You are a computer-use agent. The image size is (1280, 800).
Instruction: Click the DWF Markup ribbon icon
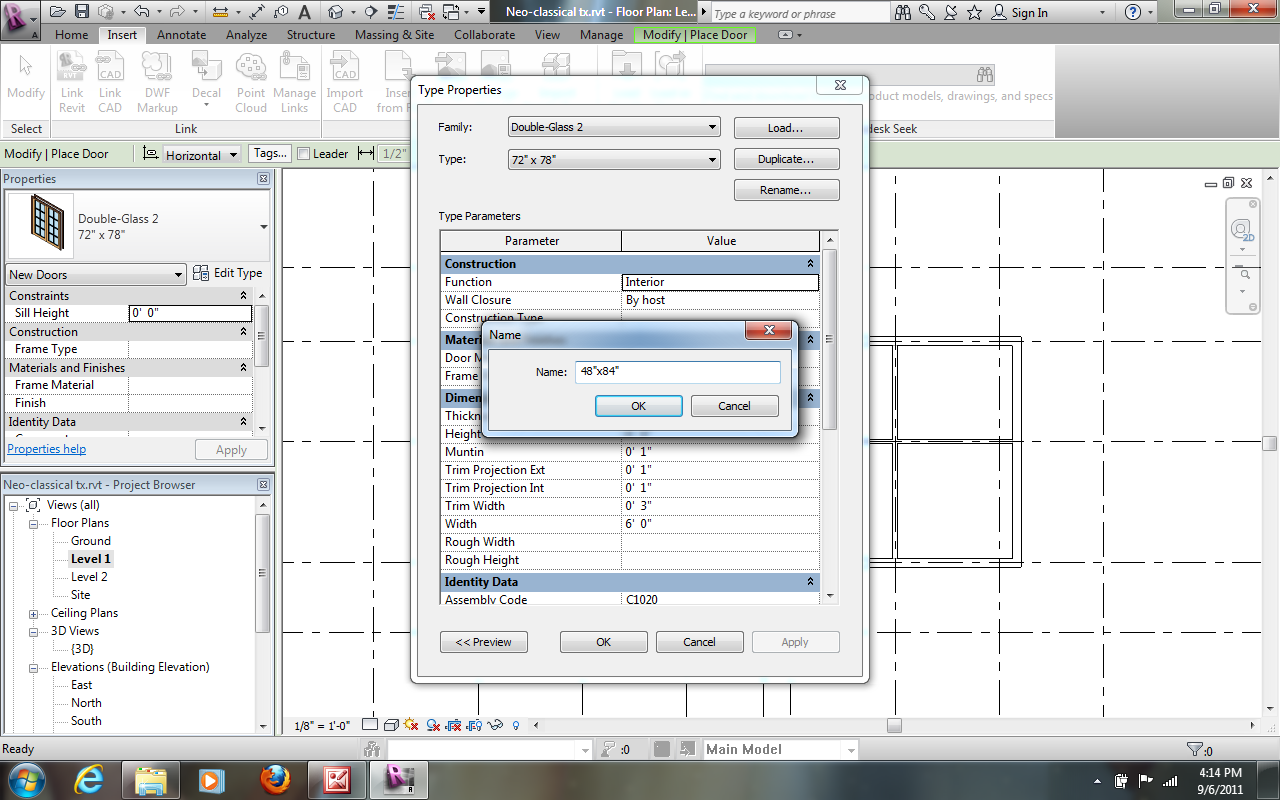click(157, 83)
